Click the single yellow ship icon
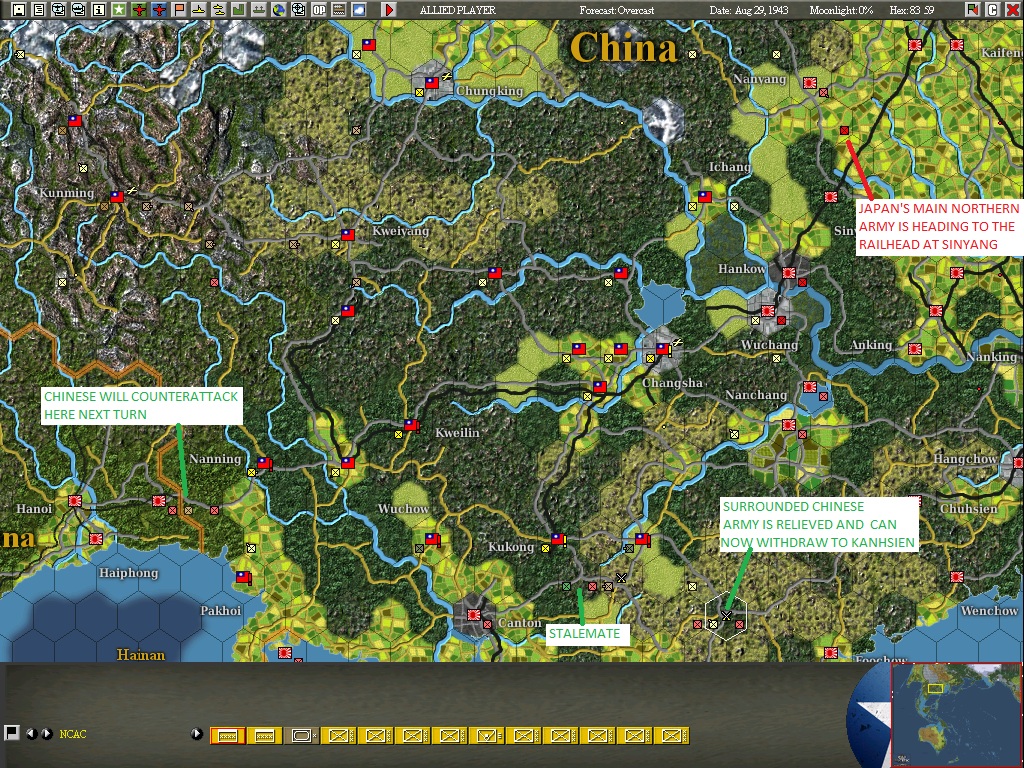This screenshot has height=768, width=1024. [199, 9]
